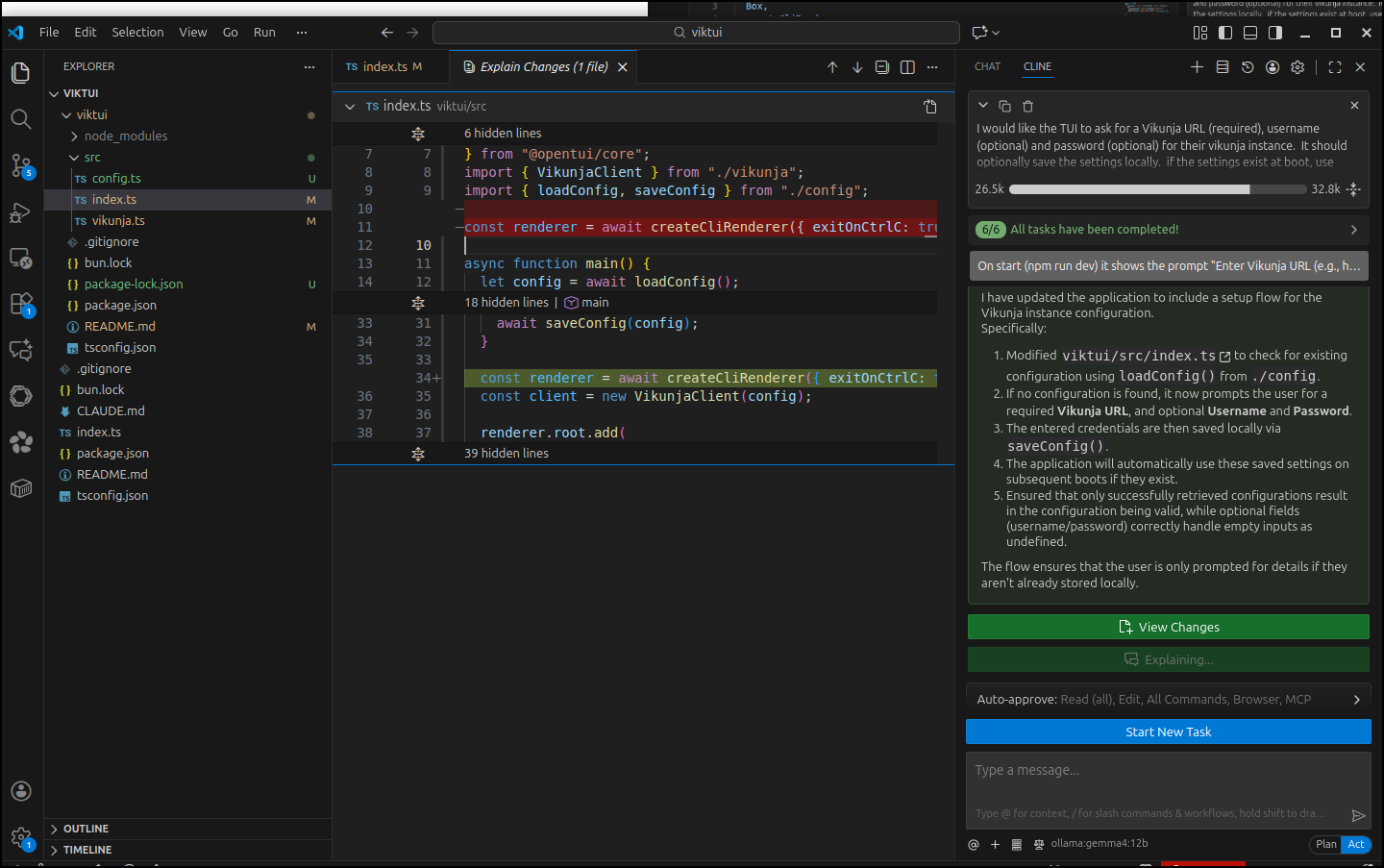Toggle side-by-side diff view
Image resolution: width=1384 pixels, height=868 pixels.
coord(907,67)
